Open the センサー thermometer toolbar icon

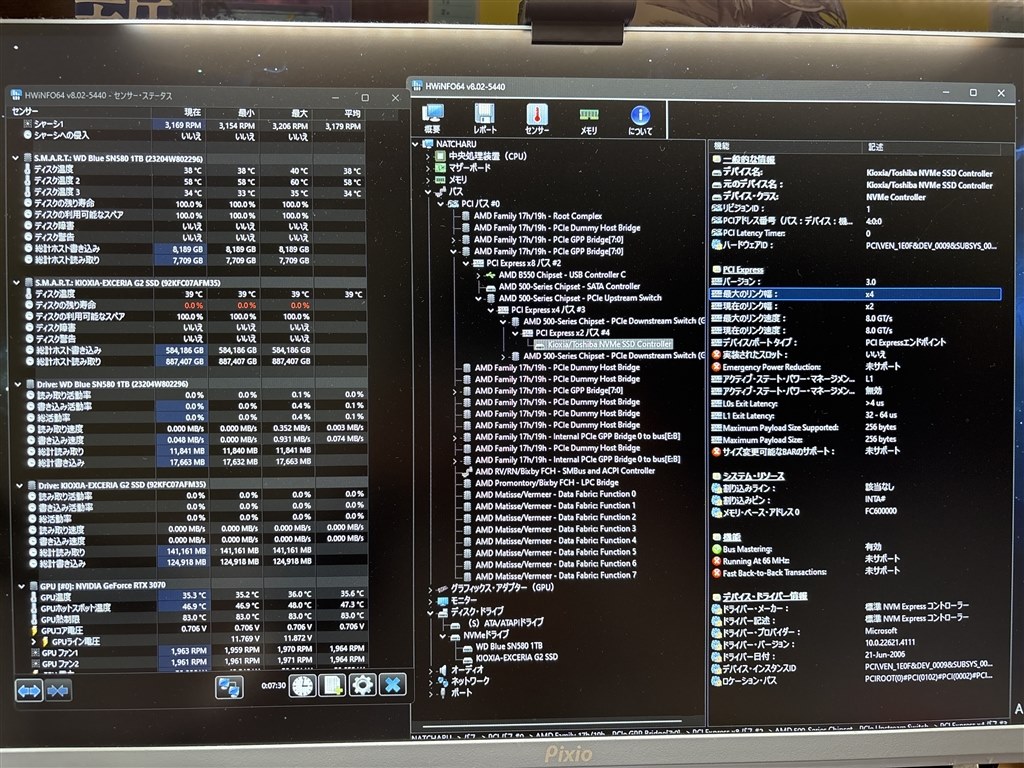point(537,120)
